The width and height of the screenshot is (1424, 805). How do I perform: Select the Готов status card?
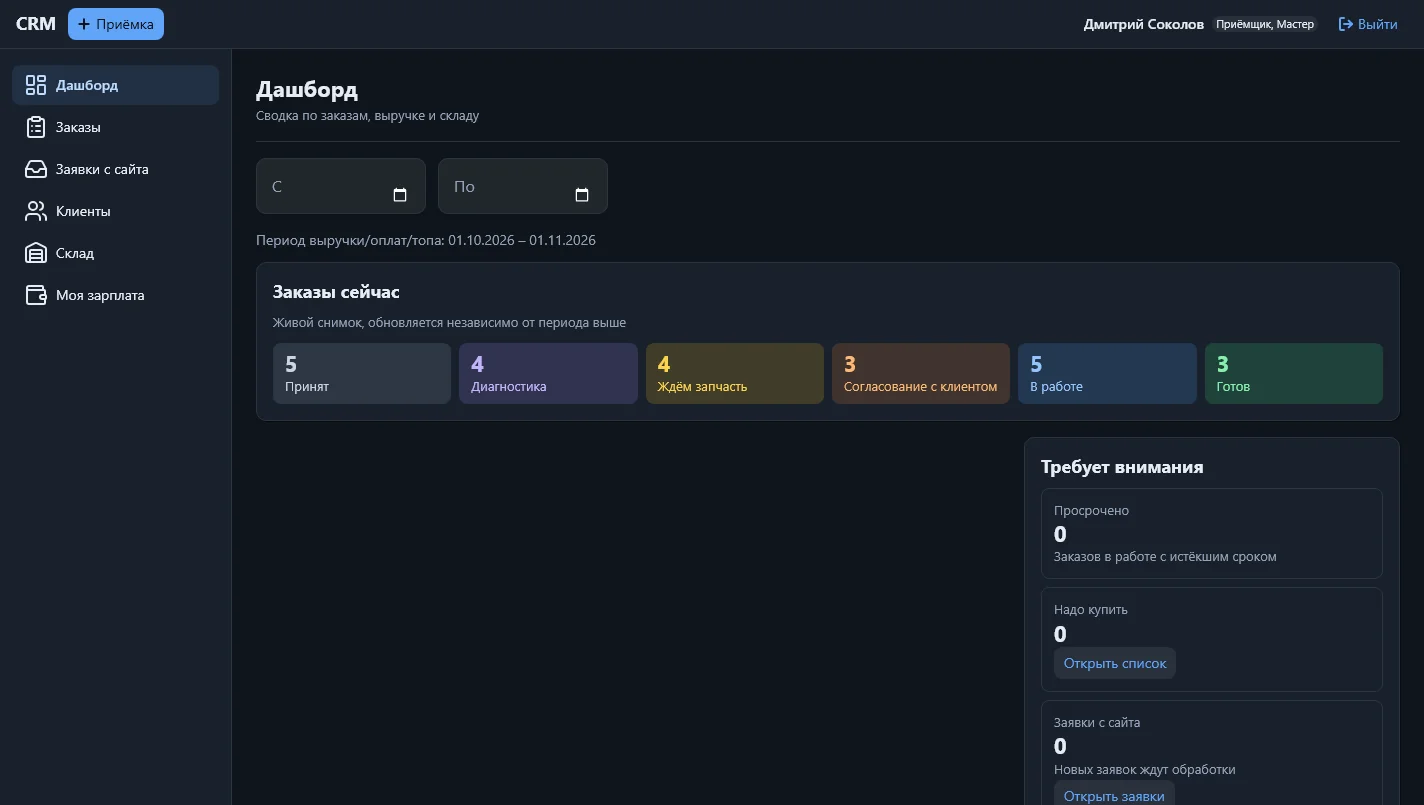coord(1294,374)
